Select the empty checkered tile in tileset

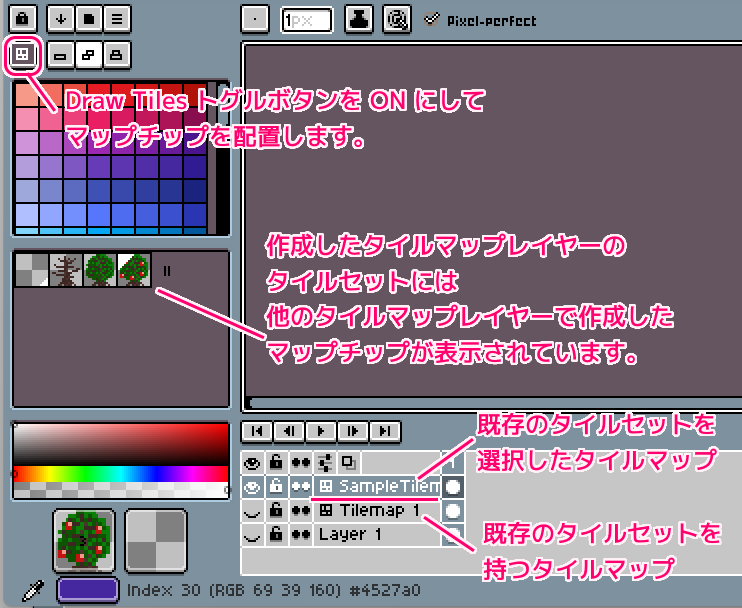click(32, 270)
